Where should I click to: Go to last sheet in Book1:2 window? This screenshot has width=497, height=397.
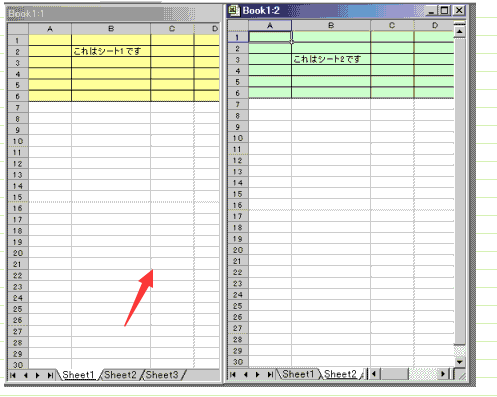click(x=270, y=374)
